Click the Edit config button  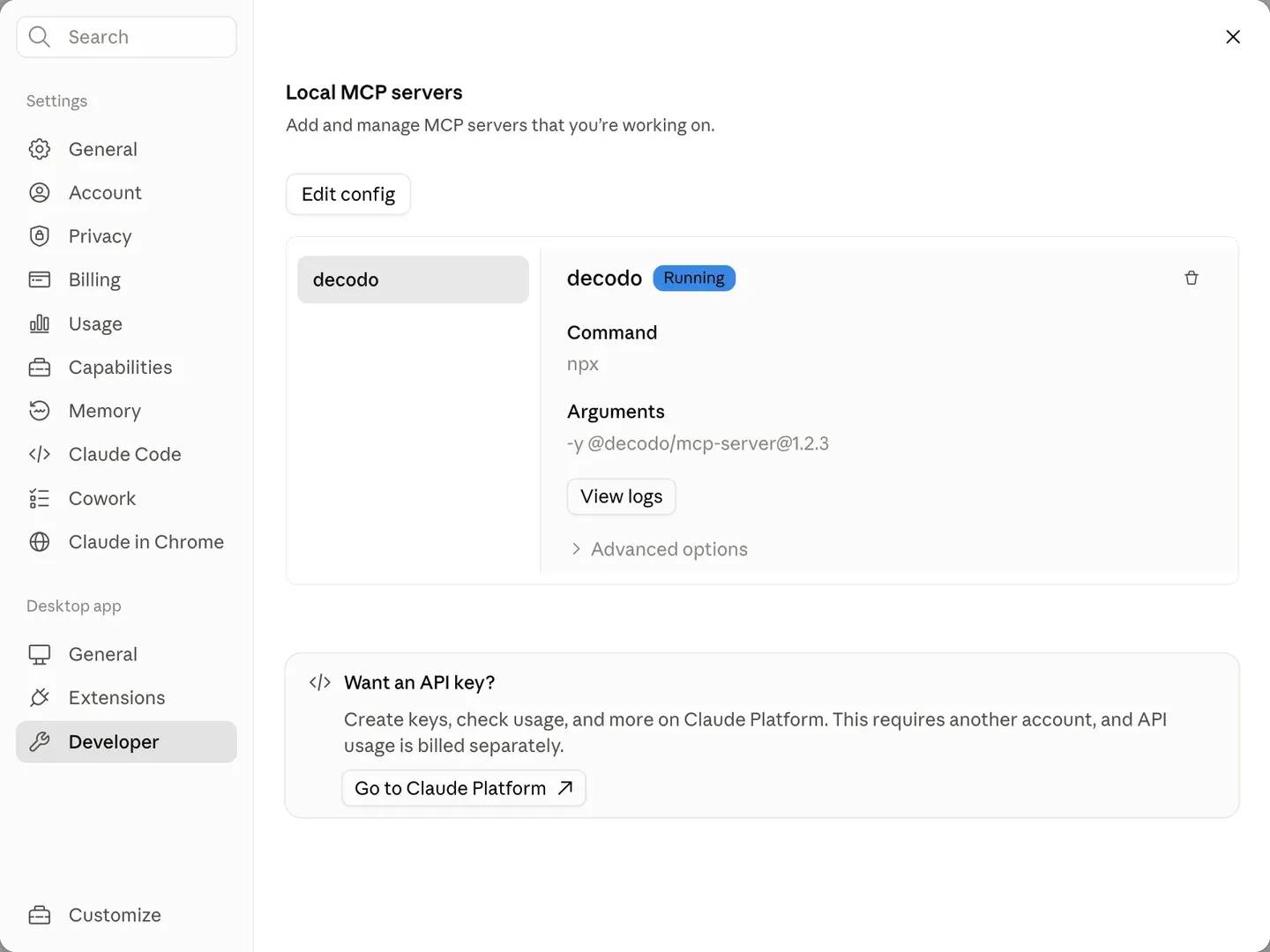[x=348, y=194]
